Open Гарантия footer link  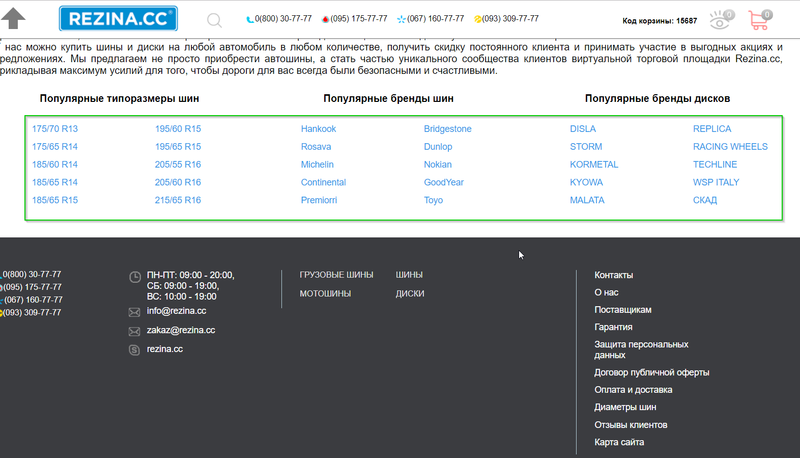pos(613,327)
